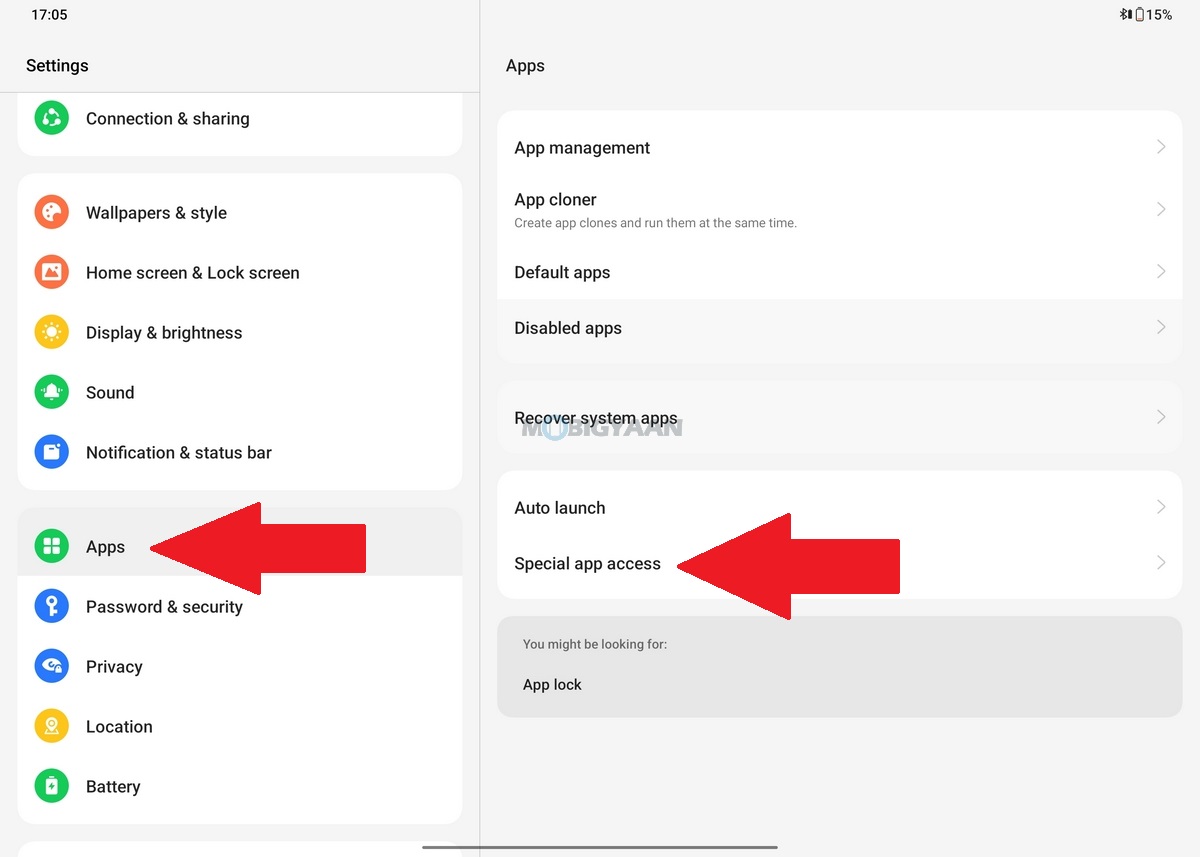Open Special app access option

coord(840,563)
